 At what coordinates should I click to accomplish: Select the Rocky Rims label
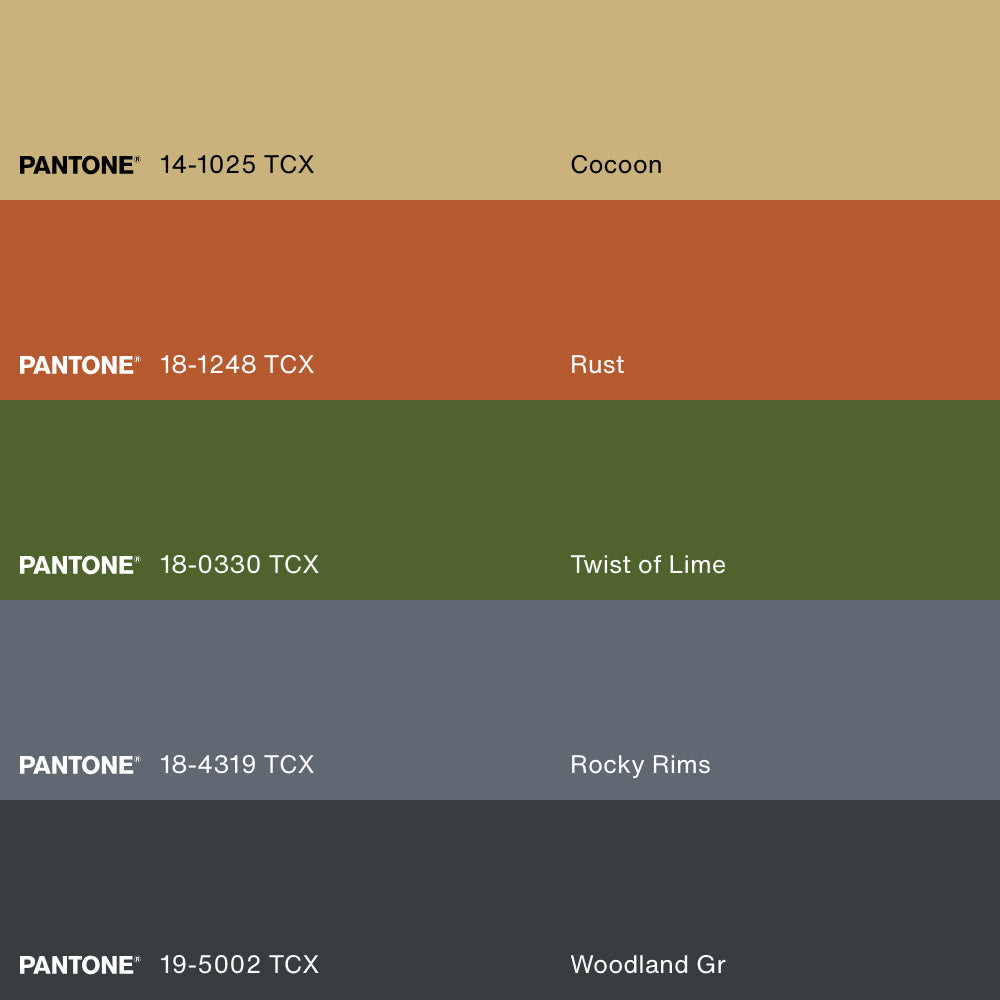click(x=640, y=765)
